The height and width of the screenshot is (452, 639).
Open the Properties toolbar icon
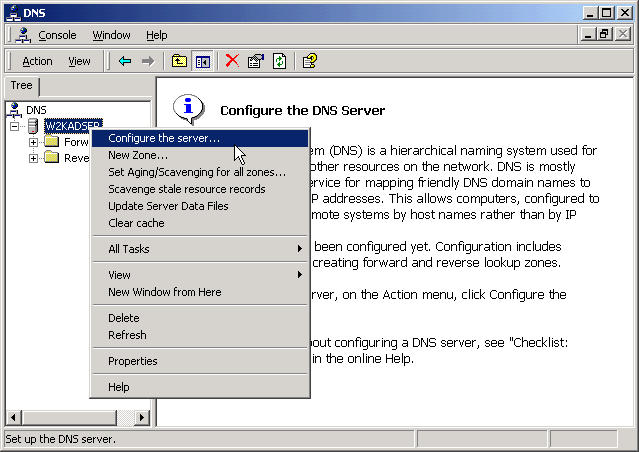(x=256, y=61)
